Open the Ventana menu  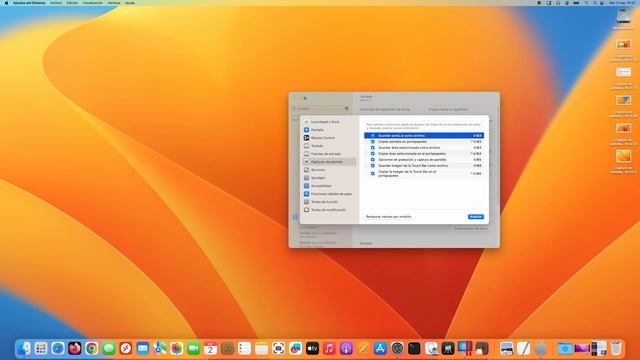coord(114,3)
